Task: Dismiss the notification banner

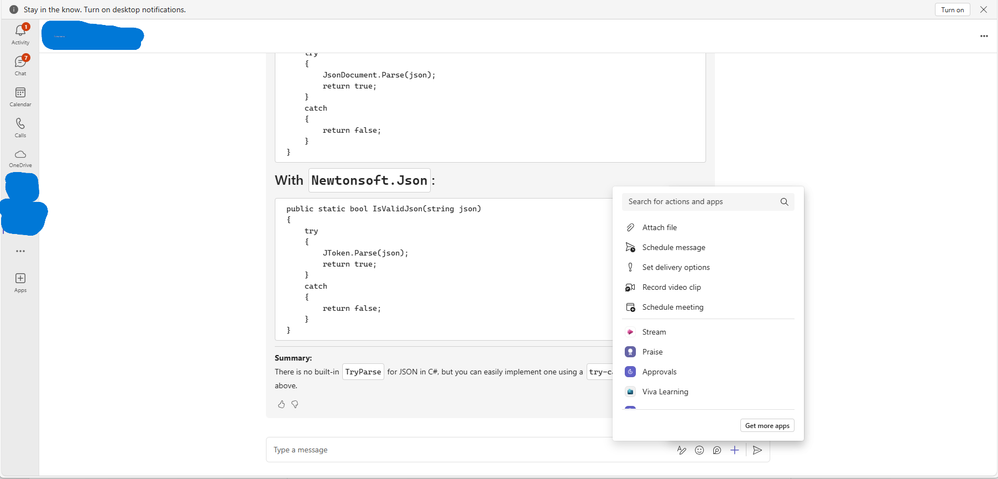Action: coord(983,10)
